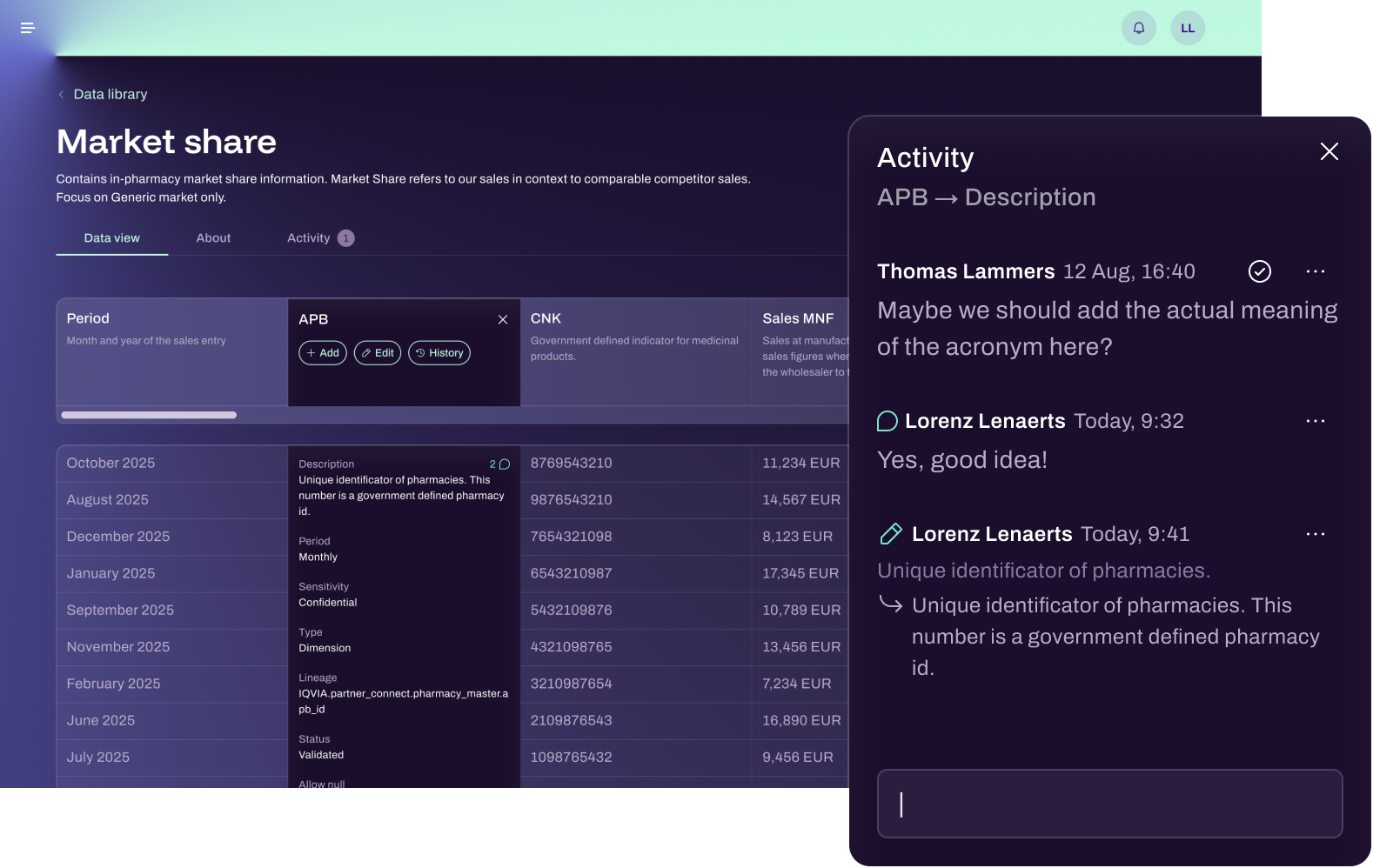Open more options for Thomas Lammers' comment
The width and height of the screenshot is (1373, 868).
(1315, 271)
